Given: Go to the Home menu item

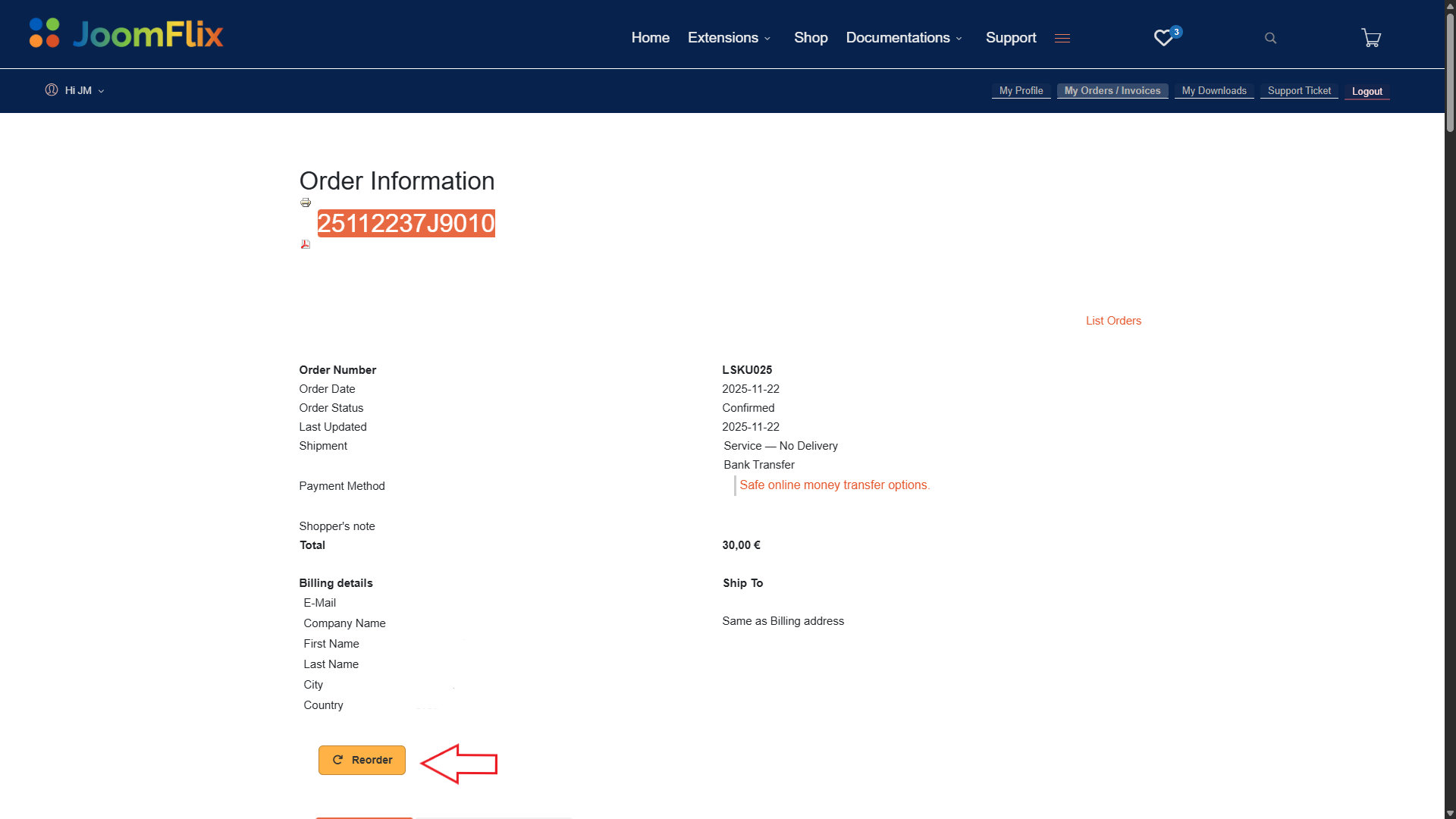Looking at the screenshot, I should tap(650, 38).
